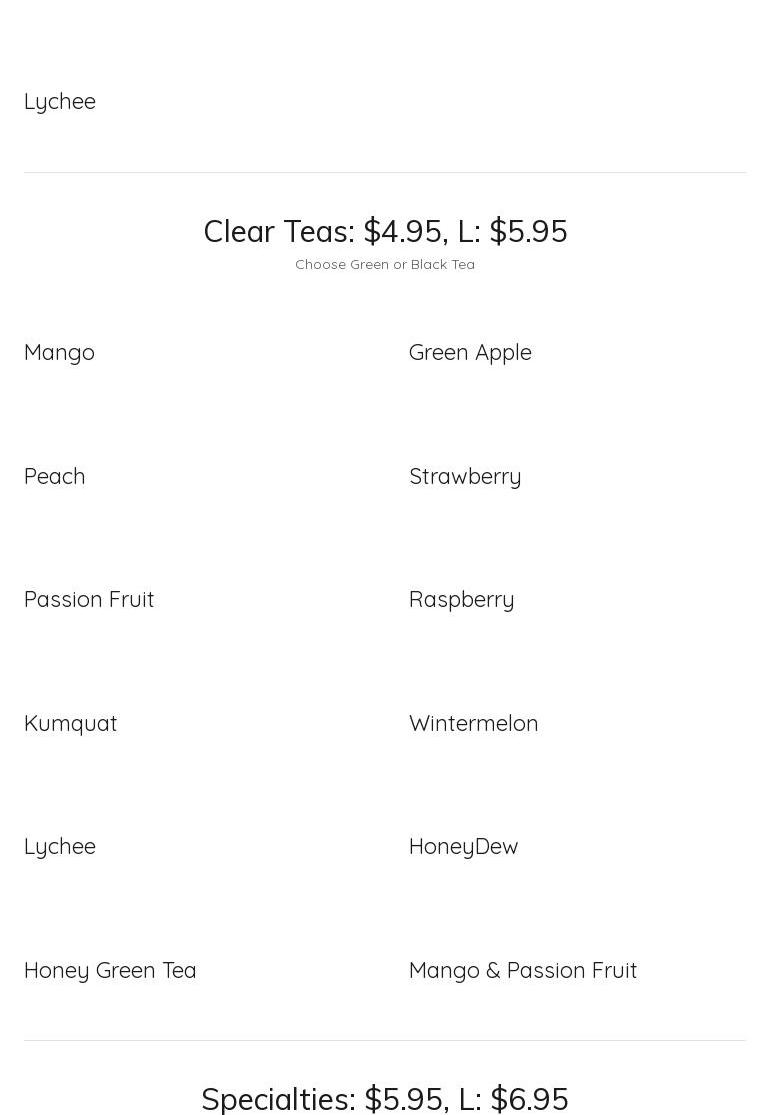Select the Strawberry tea option
Viewport: 770px width, 1115px height.
[x=465, y=476]
